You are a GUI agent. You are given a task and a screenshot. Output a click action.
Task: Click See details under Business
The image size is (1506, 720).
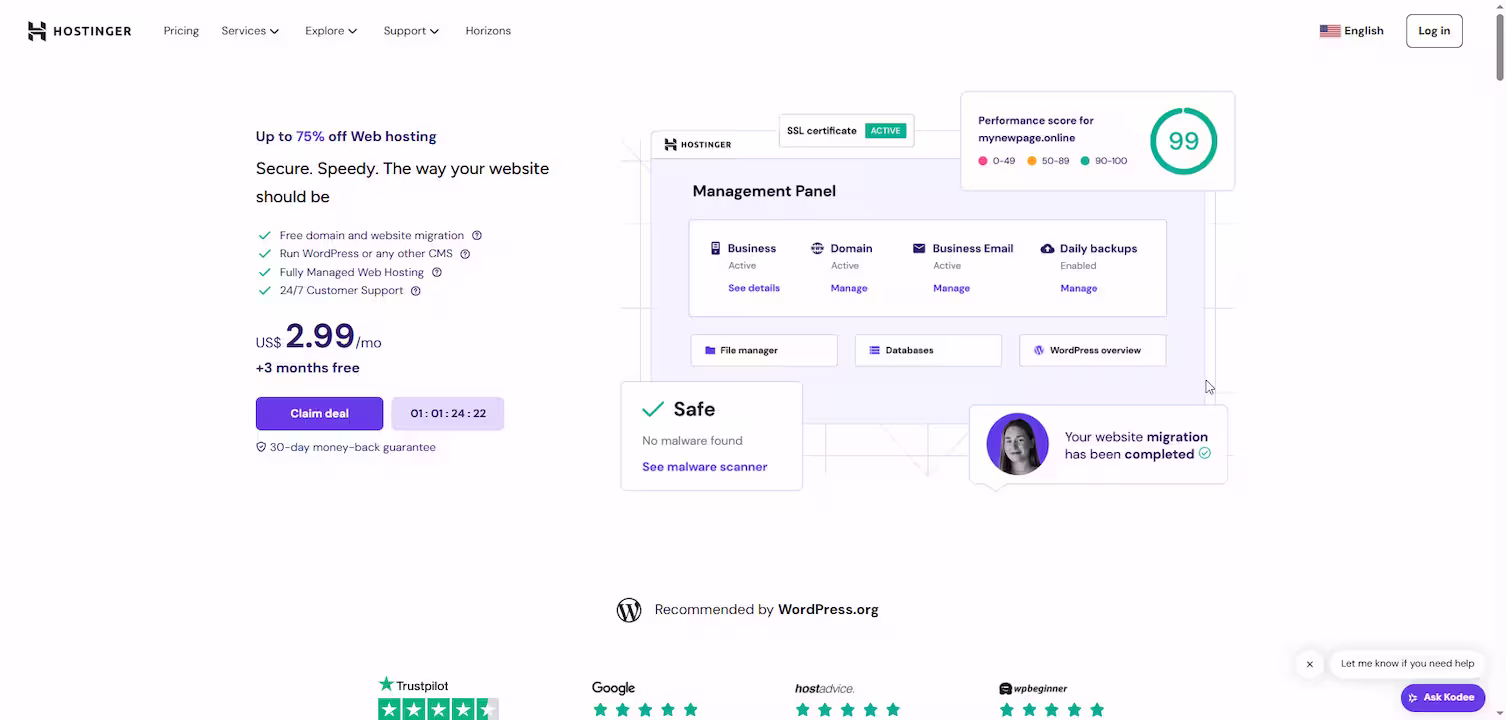[754, 288]
